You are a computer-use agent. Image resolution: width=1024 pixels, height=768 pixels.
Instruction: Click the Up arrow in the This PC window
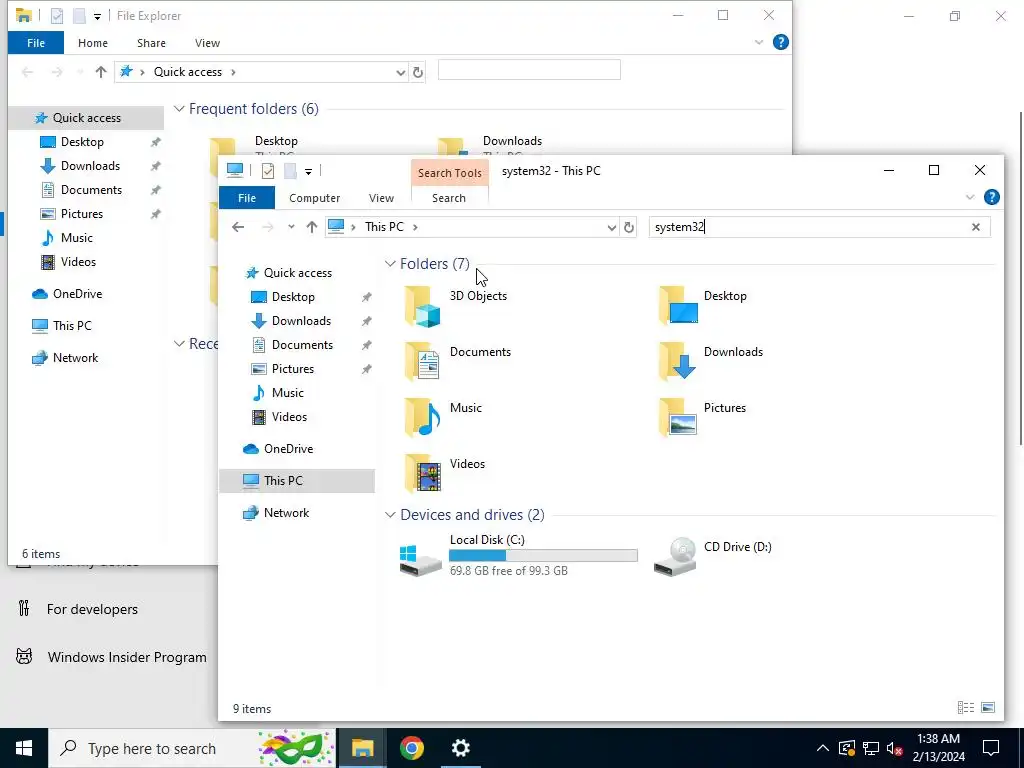click(312, 227)
